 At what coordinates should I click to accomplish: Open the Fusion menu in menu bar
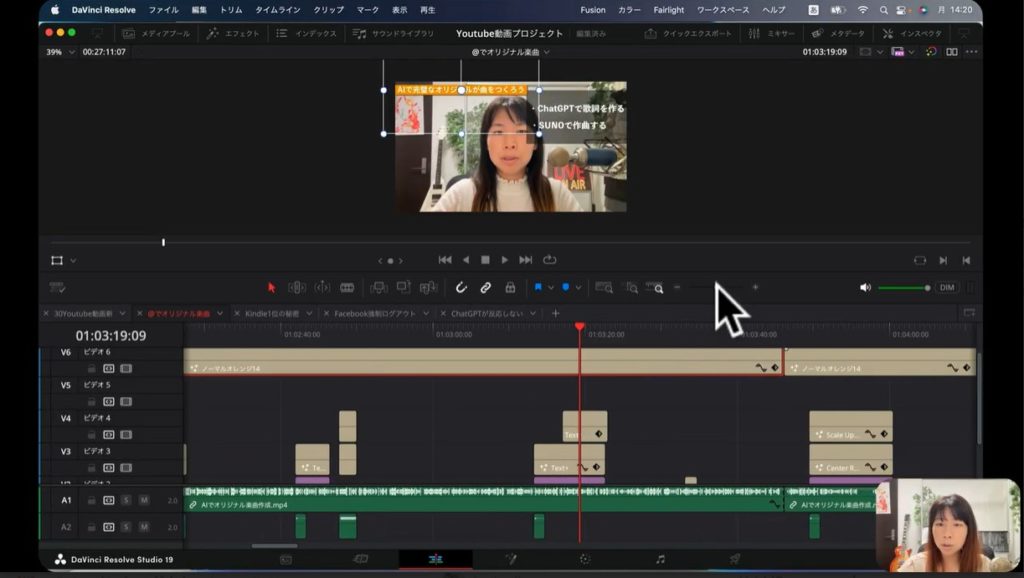point(592,9)
